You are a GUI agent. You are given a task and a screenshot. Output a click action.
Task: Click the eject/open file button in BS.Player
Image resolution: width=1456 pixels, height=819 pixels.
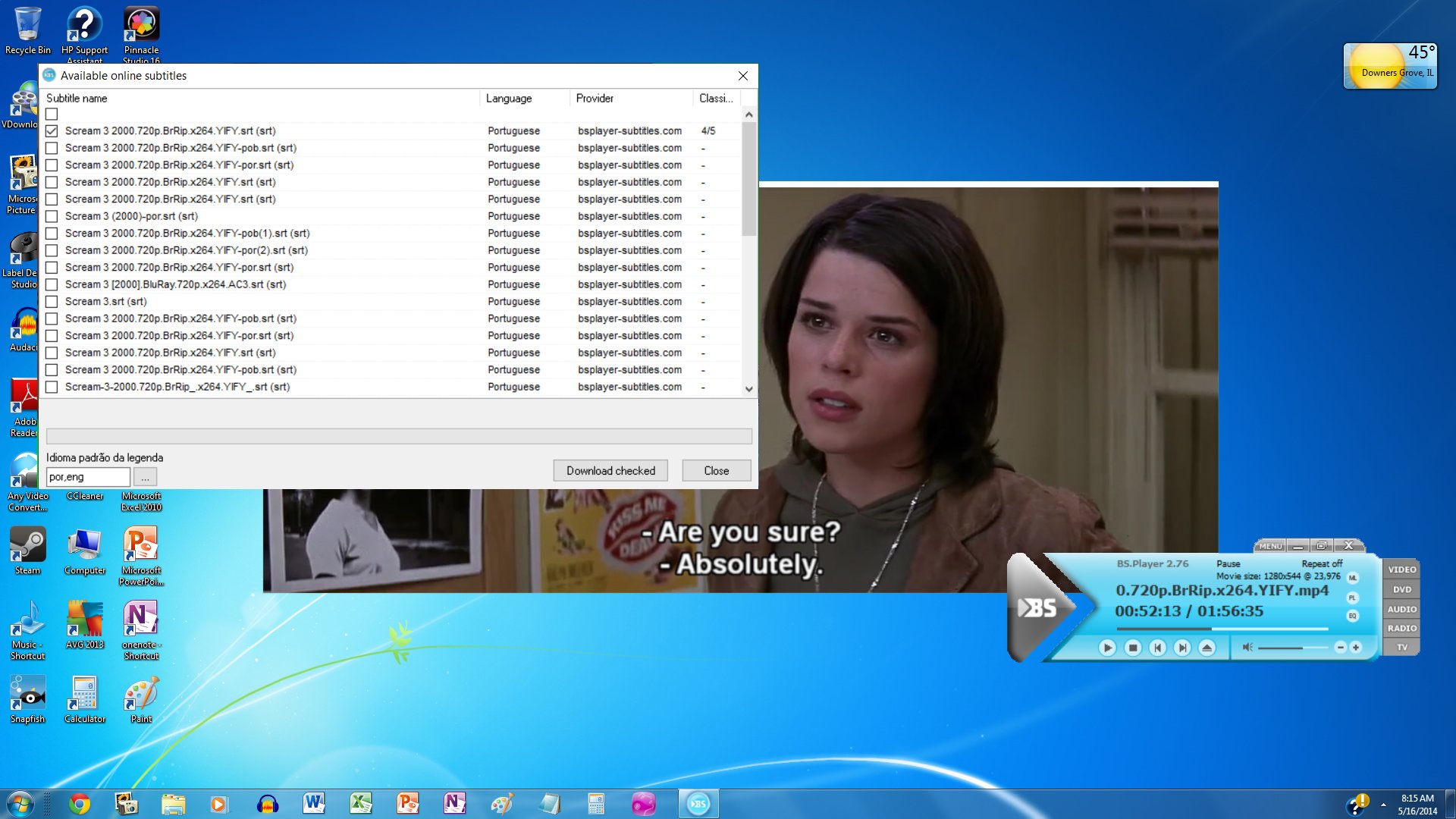point(1207,648)
